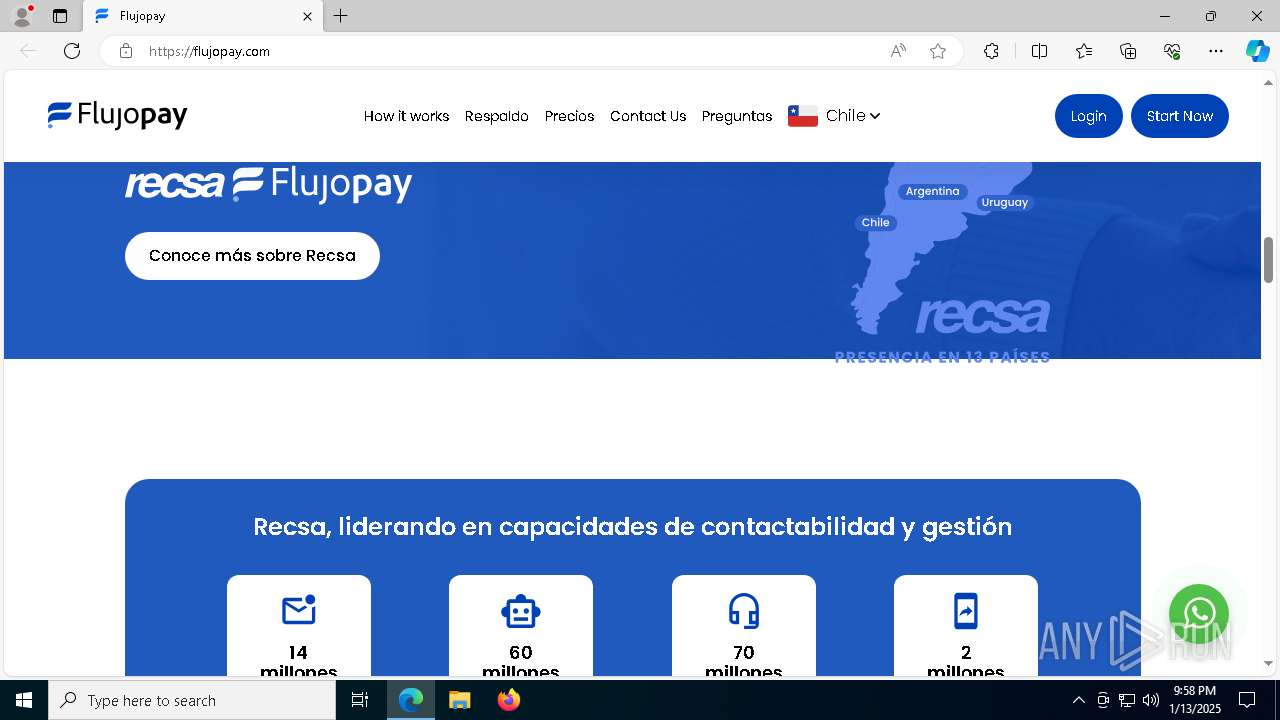This screenshot has height=720, width=1280.
Task: Click the scrollbar up arrow
Action: pyautogui.click(x=1269, y=83)
